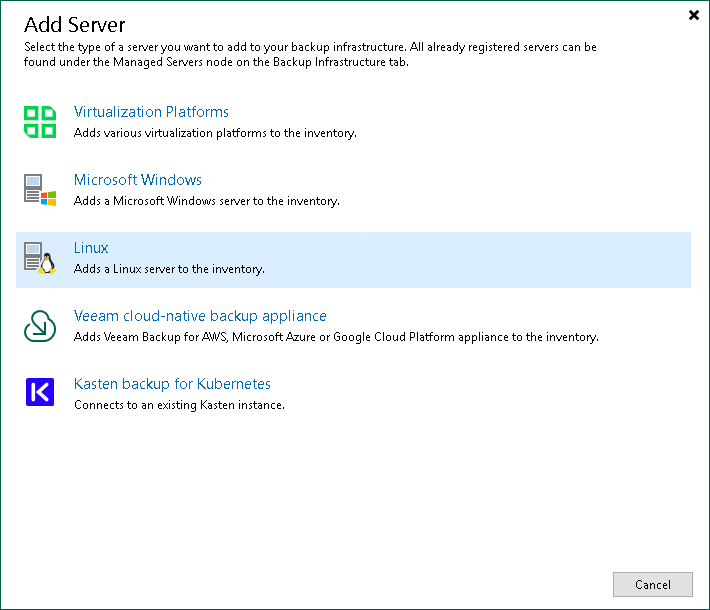The image size is (710, 610).
Task: Click the Linux penguin server icon
Action: pyautogui.click(x=40, y=258)
